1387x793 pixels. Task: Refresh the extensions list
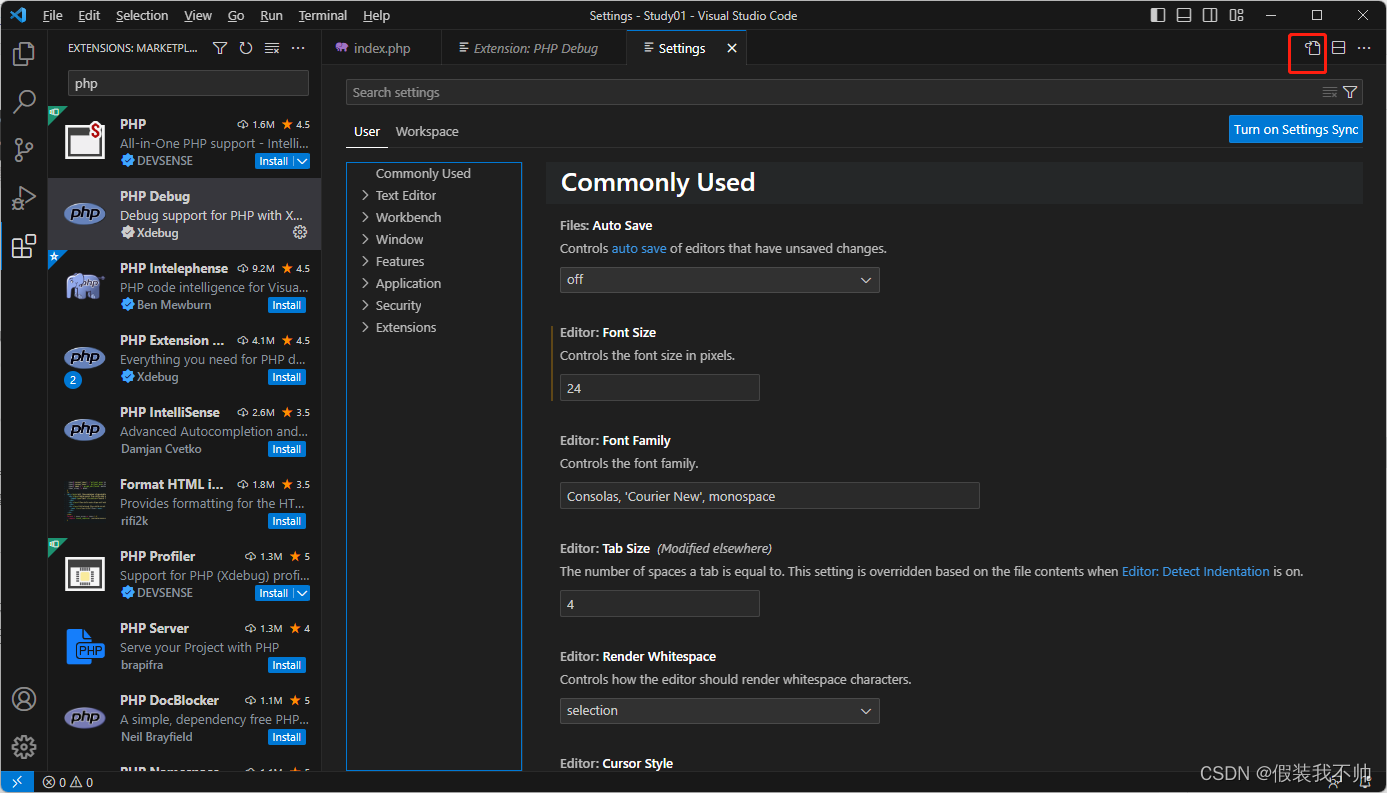click(x=246, y=48)
